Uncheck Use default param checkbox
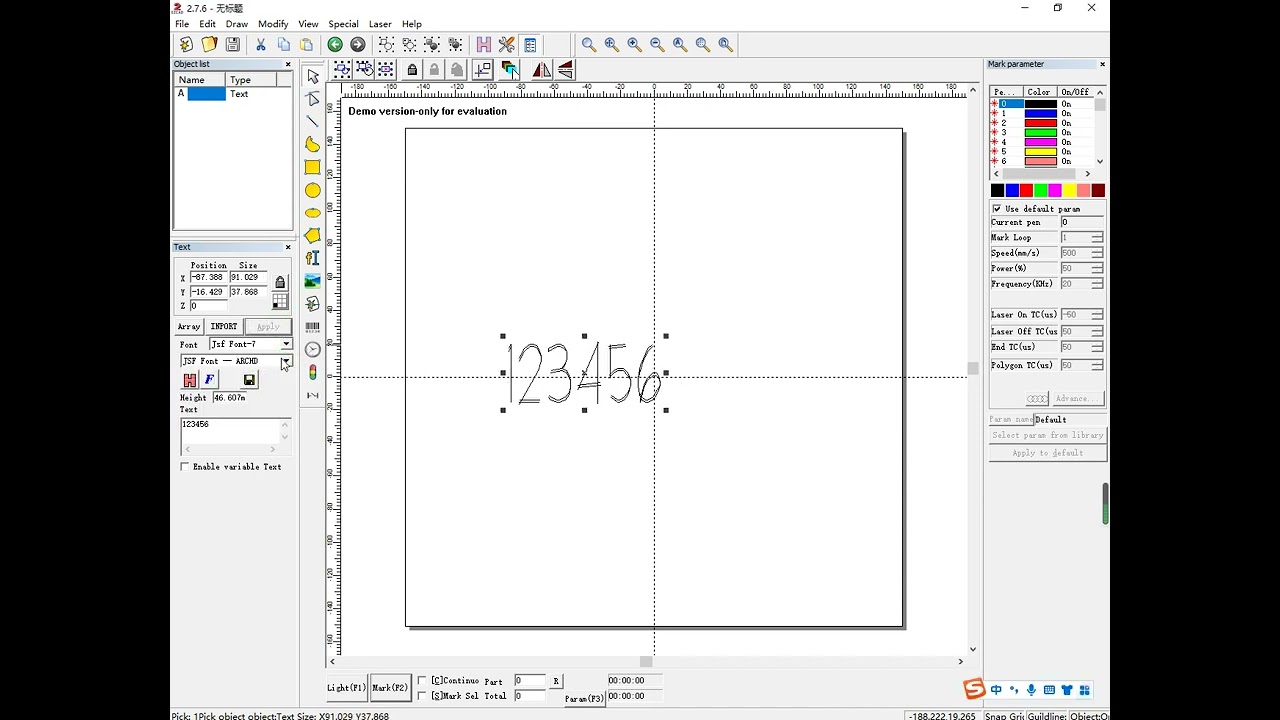Viewport: 1280px width, 720px height. point(997,209)
